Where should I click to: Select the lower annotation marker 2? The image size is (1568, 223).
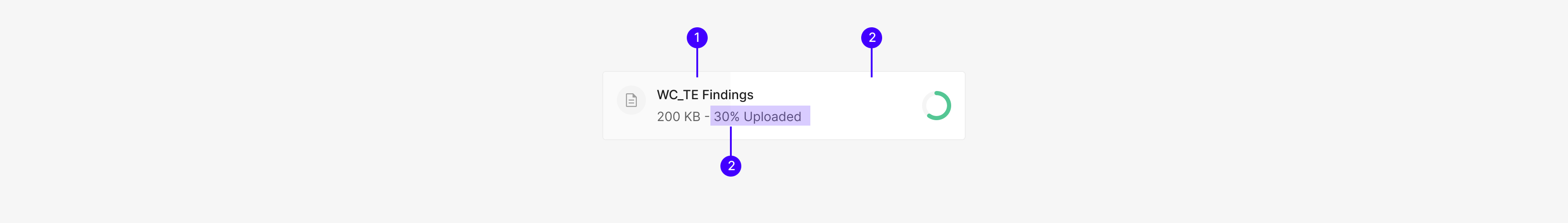point(730,166)
